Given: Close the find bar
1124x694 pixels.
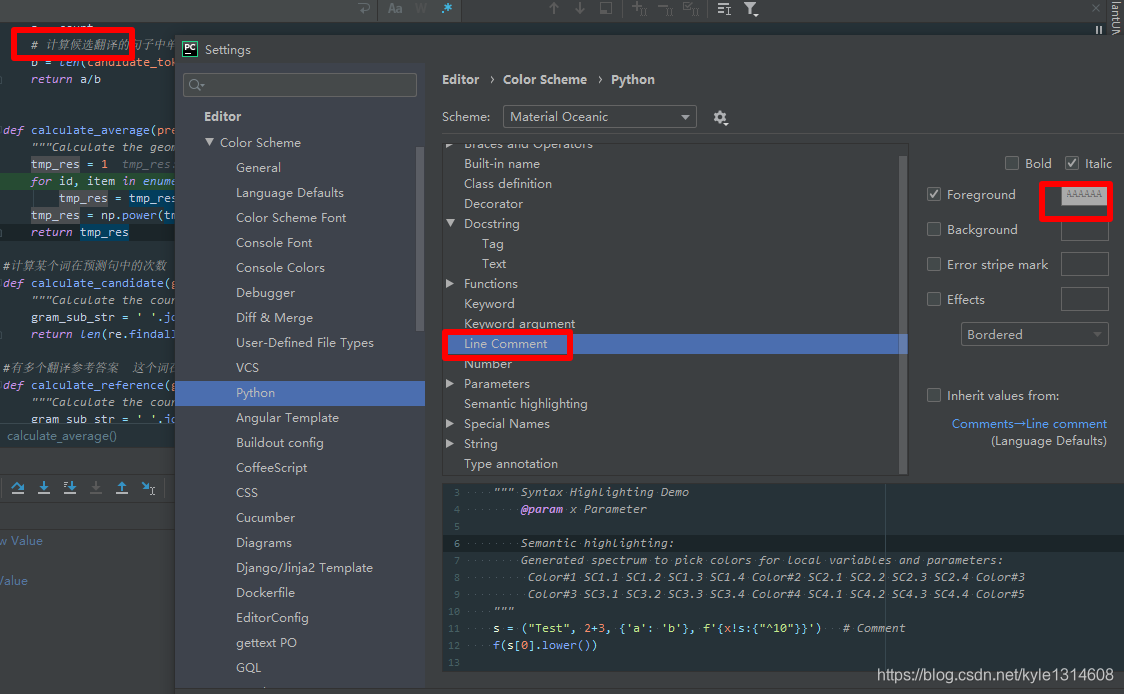Looking at the screenshot, I should pos(1095,9).
